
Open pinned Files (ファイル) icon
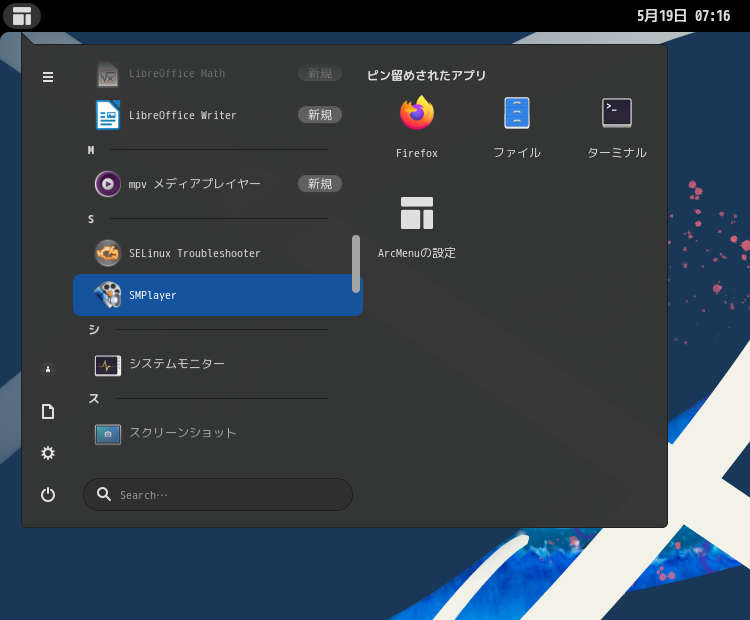[517, 113]
